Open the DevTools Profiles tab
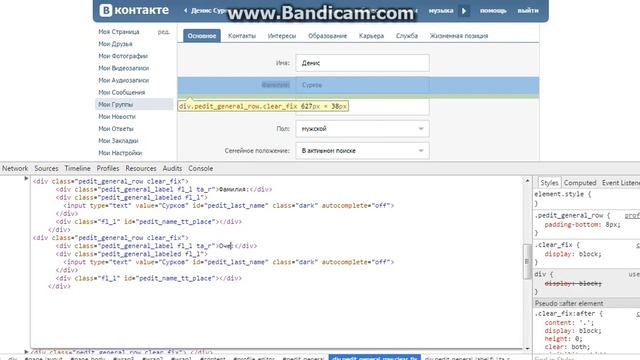 click(x=108, y=168)
